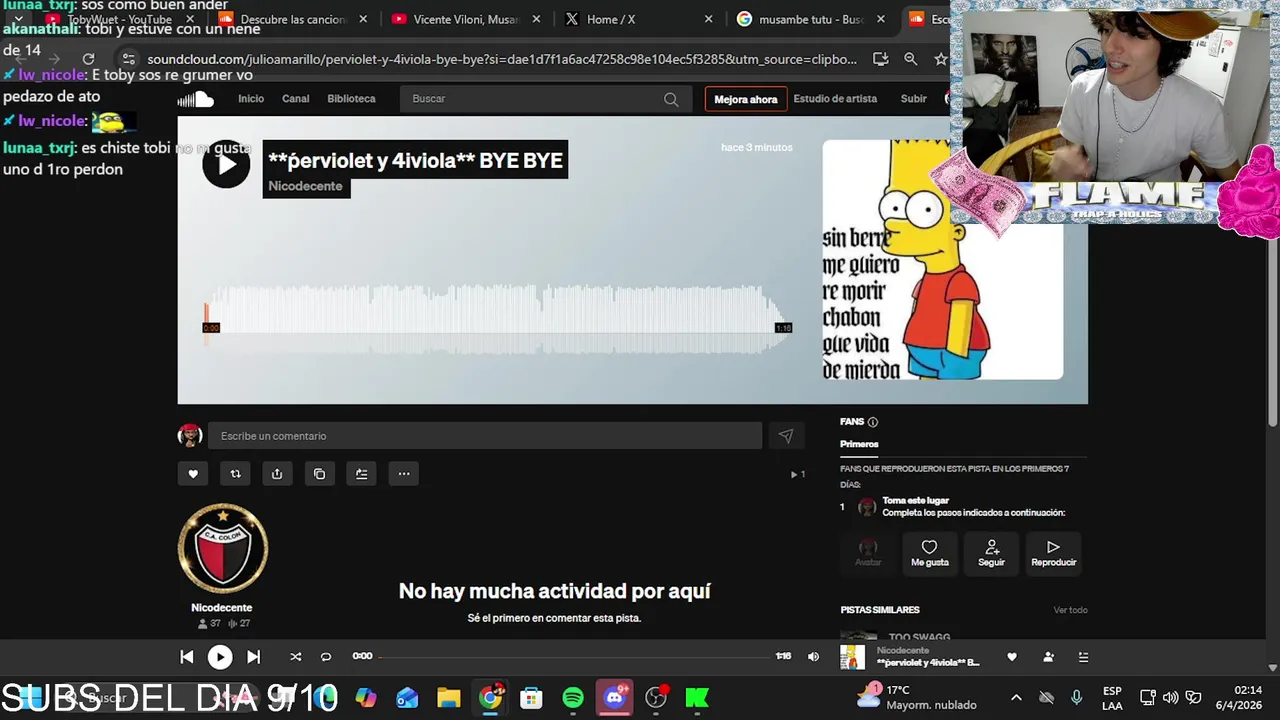Open the share dialog for the track

pyautogui.click(x=277, y=474)
